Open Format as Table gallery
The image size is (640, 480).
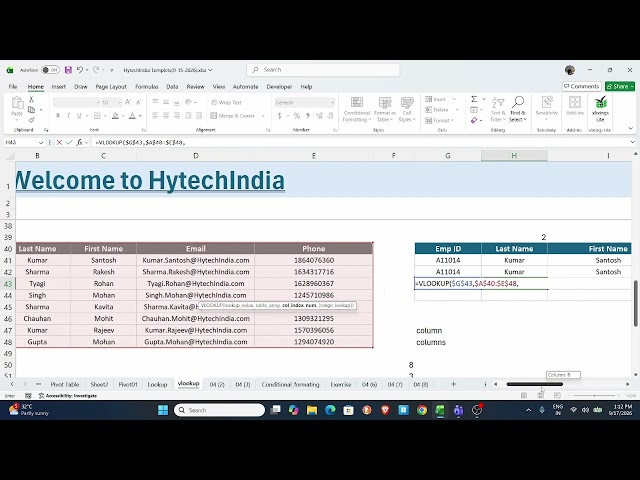coord(385,109)
